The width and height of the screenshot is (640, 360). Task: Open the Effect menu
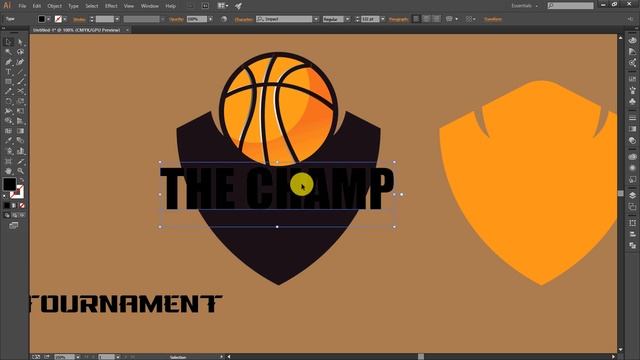111,6
